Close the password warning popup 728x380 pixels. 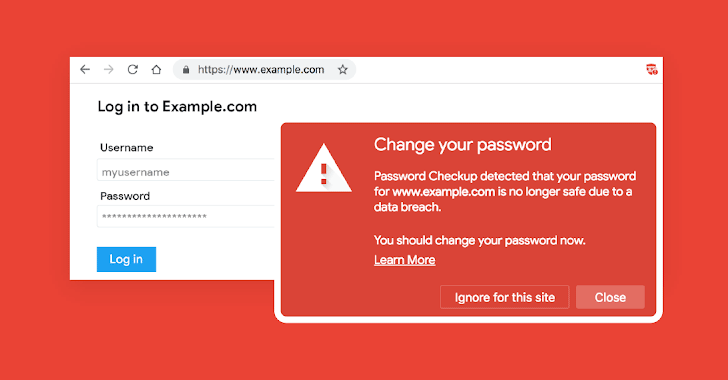click(610, 297)
